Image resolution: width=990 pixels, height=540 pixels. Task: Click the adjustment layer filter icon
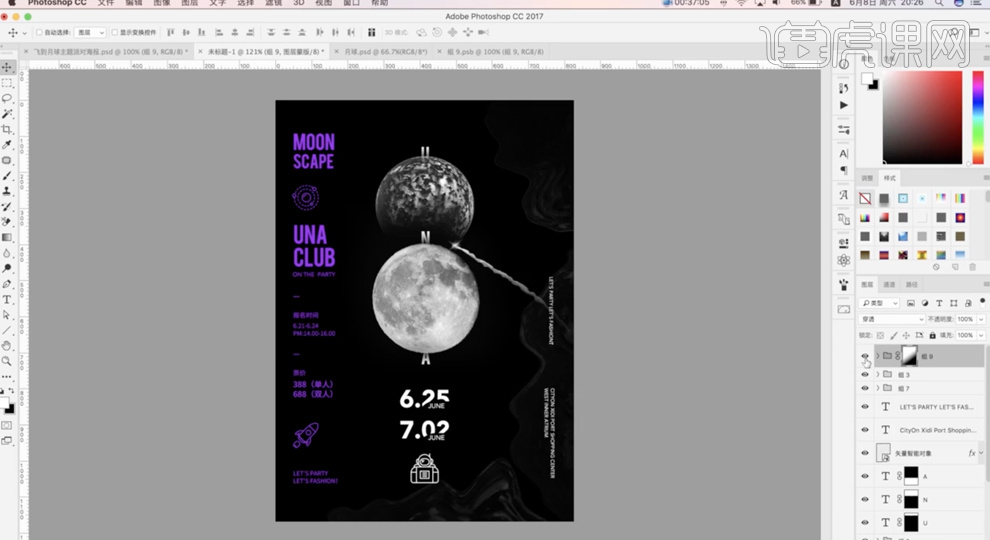tap(925, 303)
